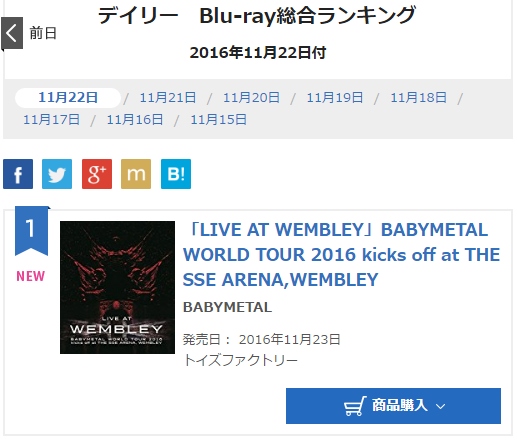This screenshot has height=441, width=517.
Task: Open the 11月20日 ranking
Action: coord(251,98)
